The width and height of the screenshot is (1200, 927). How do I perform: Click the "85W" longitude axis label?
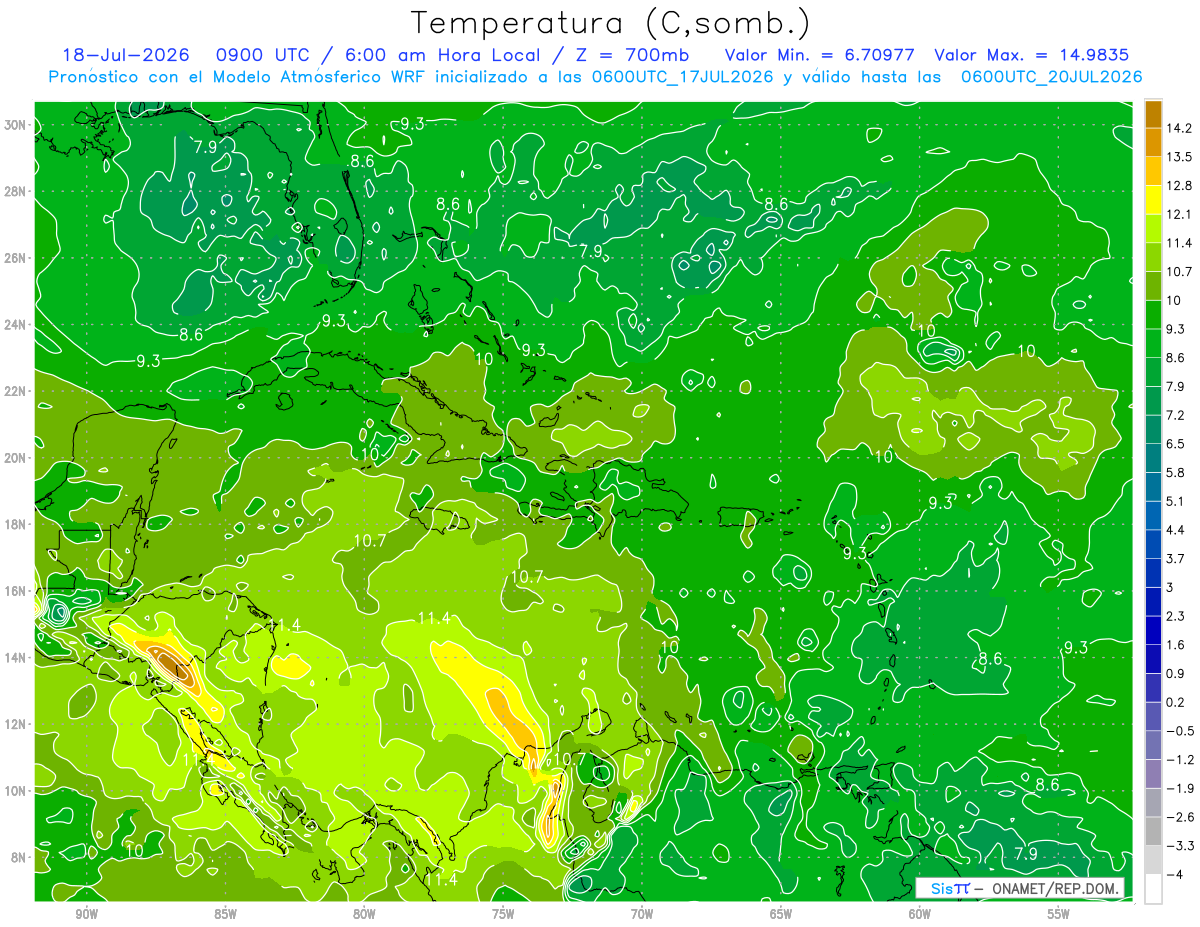tap(226, 914)
